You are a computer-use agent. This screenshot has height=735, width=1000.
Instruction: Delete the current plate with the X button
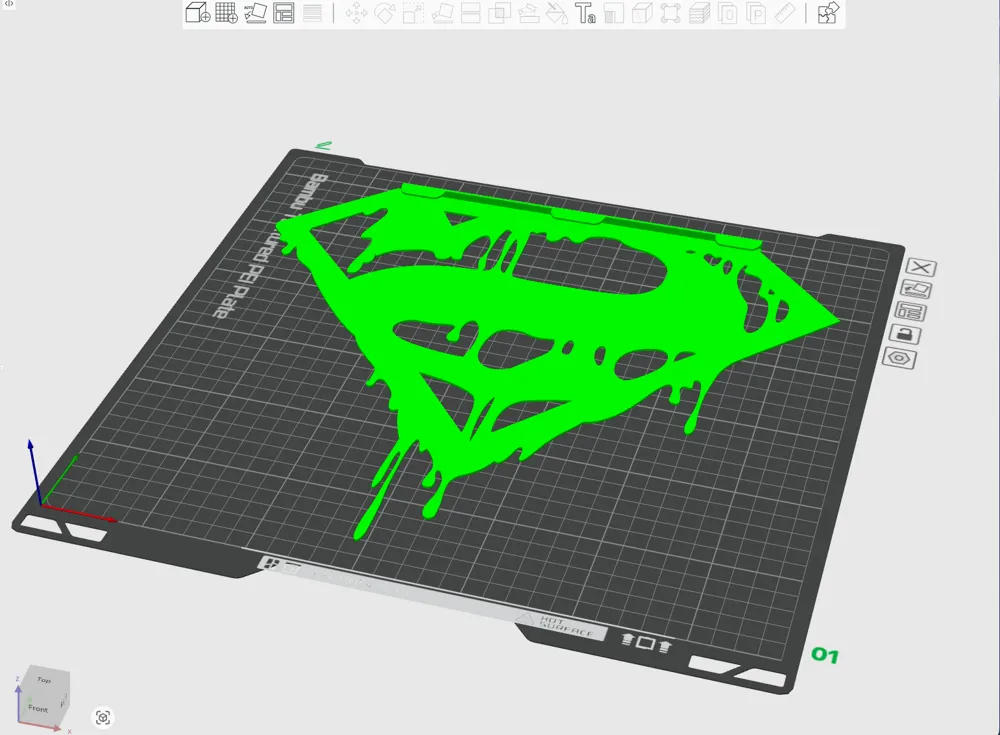click(920, 267)
